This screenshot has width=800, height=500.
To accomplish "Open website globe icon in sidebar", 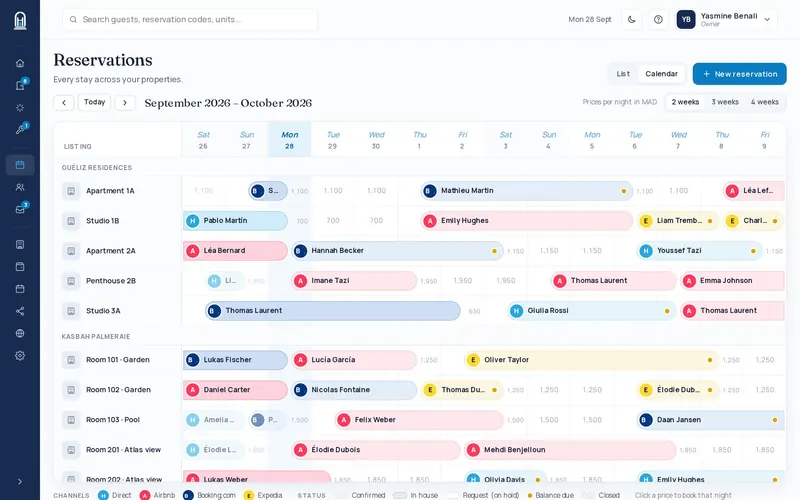I will tap(20, 333).
